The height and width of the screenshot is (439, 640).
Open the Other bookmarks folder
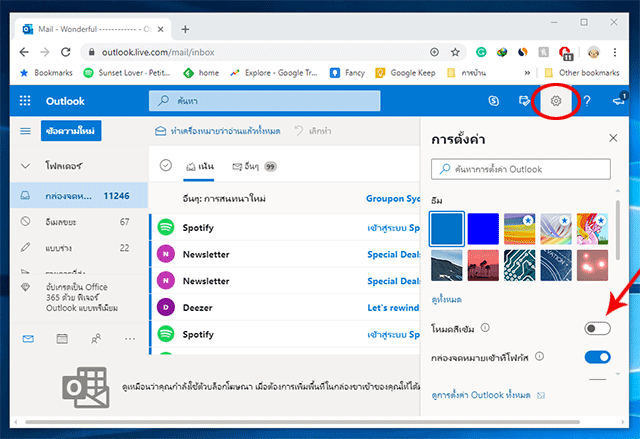click(582, 73)
